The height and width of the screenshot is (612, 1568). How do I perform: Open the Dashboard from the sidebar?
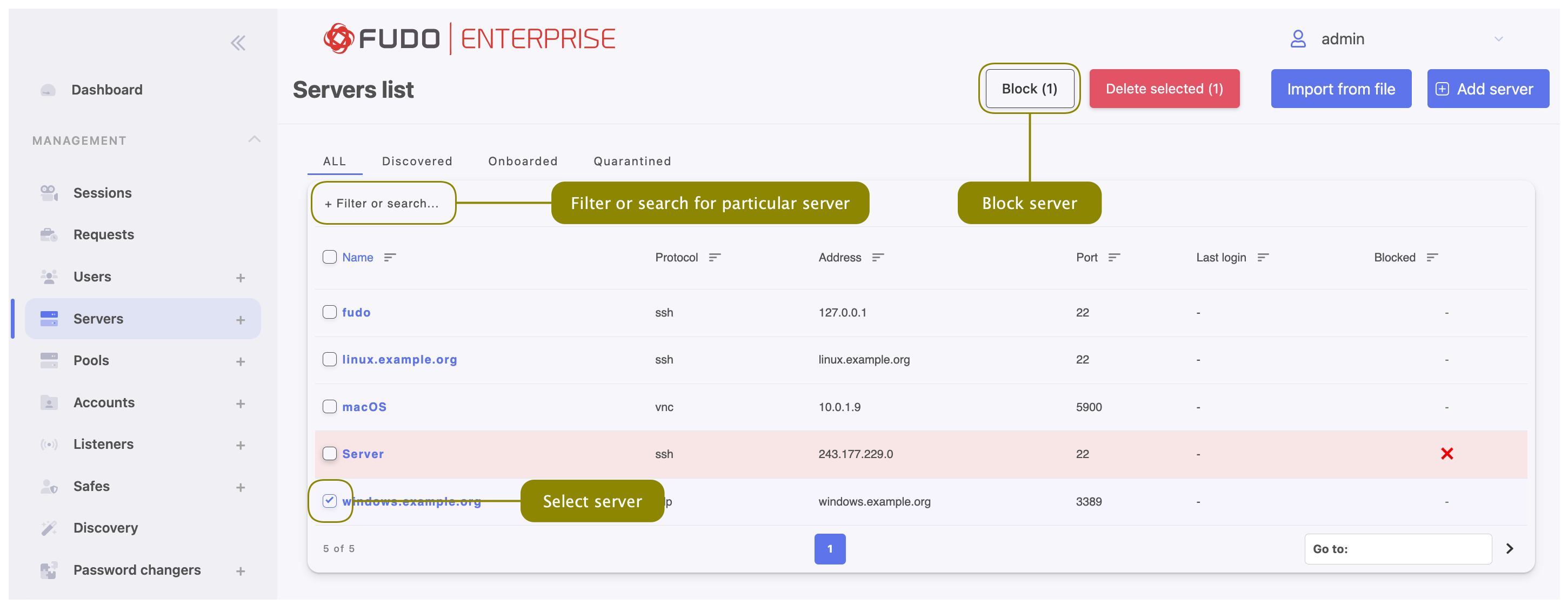tap(107, 89)
